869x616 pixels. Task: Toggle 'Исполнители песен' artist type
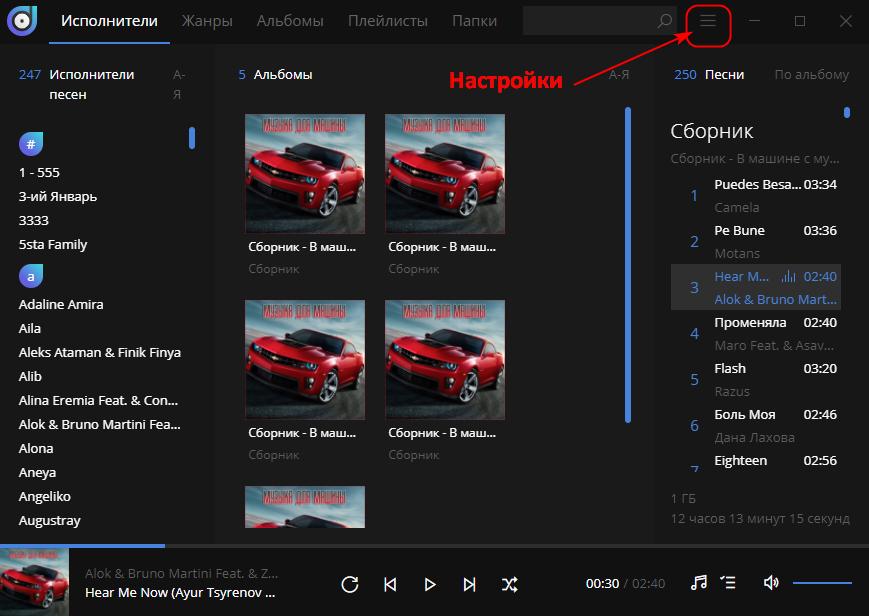tap(91, 84)
